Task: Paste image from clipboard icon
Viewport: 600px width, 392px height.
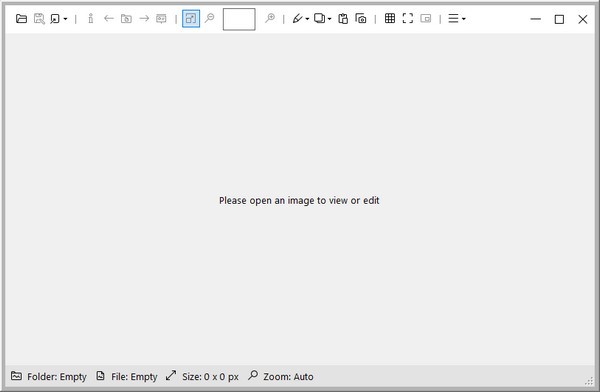Action: pyautogui.click(x=343, y=18)
